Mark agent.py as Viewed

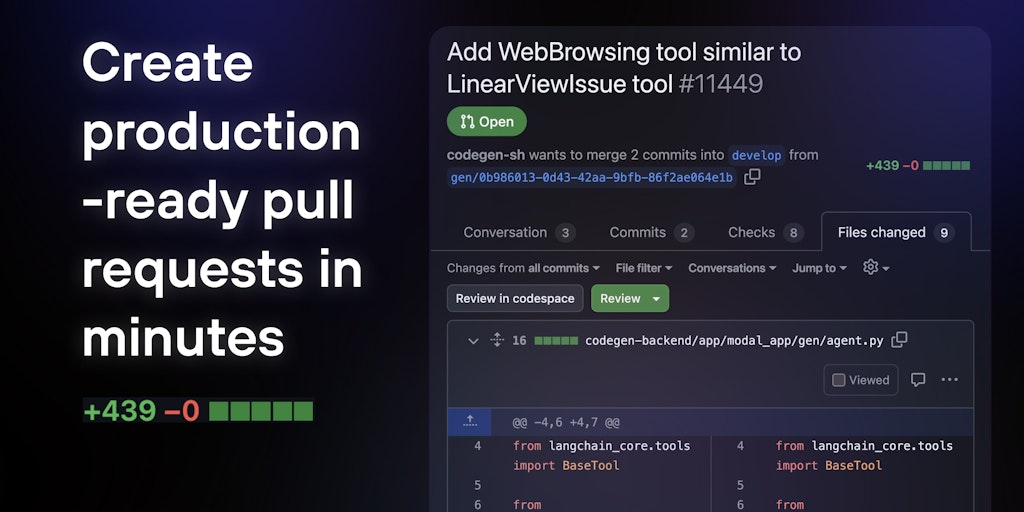[x=861, y=380]
